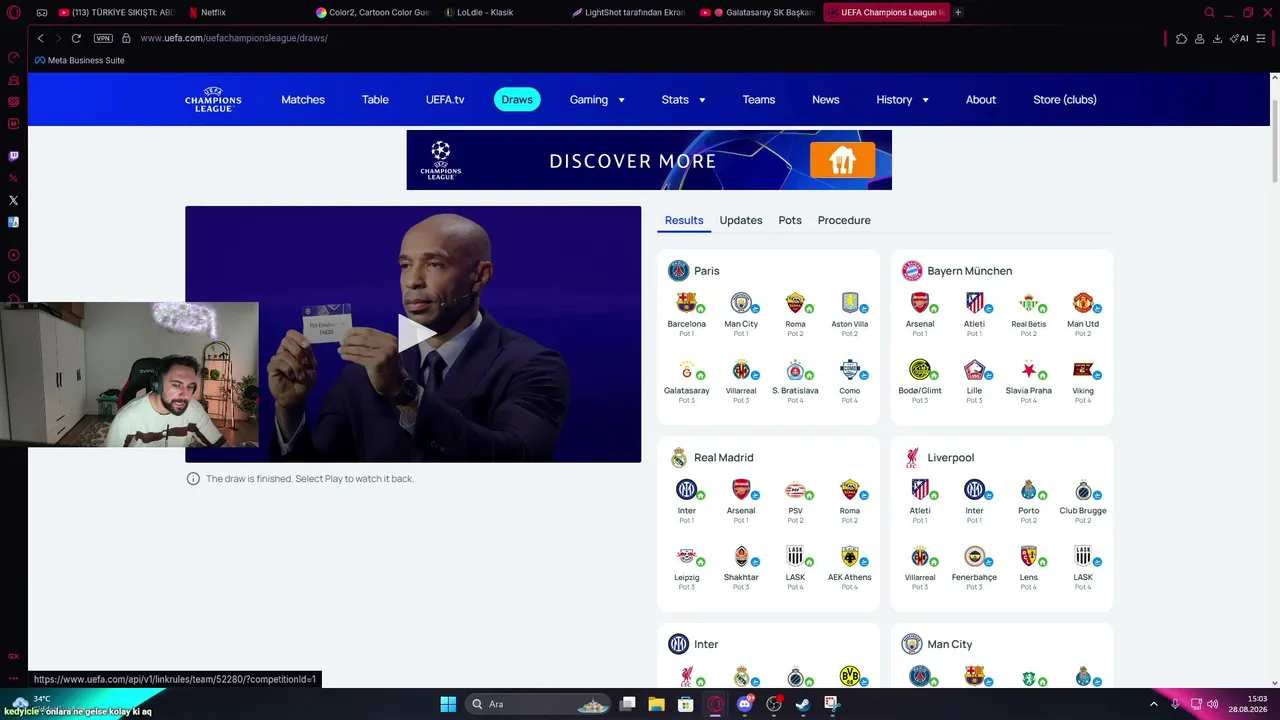The height and width of the screenshot is (720, 1280).
Task: Open About in the UEFA navigation
Action: click(x=980, y=100)
